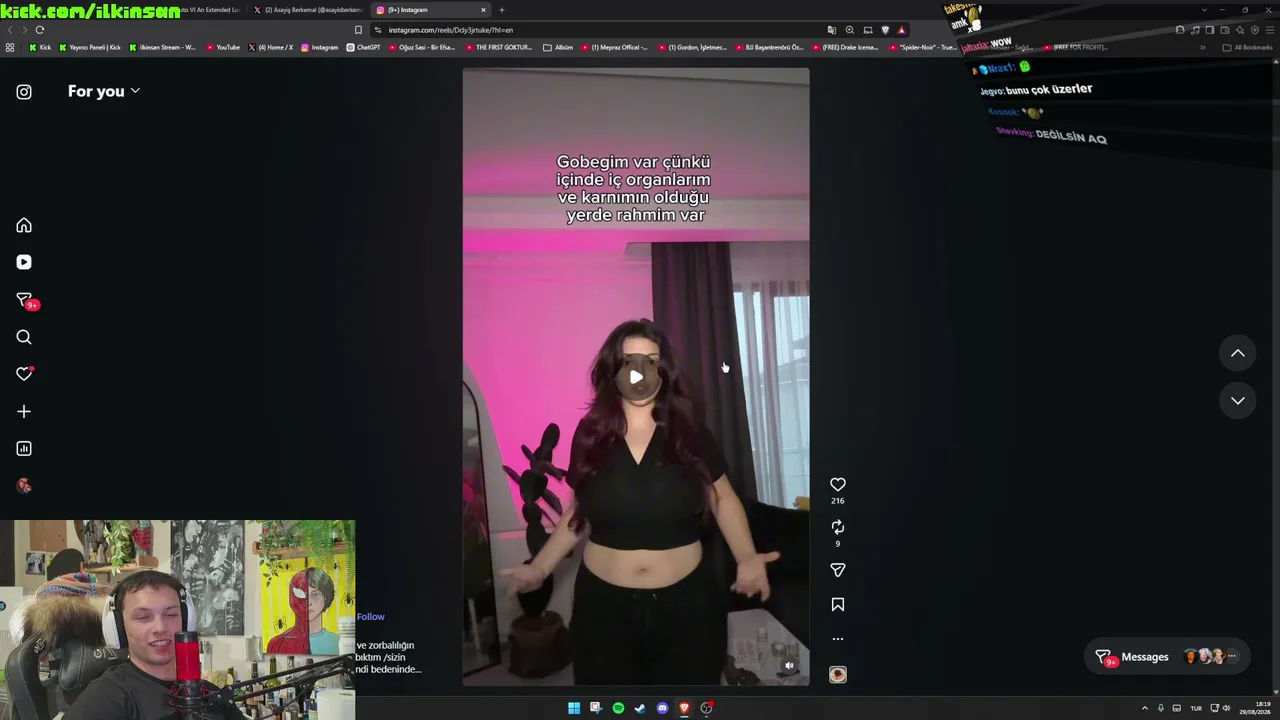Like the reel with the heart icon
1280x720 pixels.
pyautogui.click(x=838, y=485)
